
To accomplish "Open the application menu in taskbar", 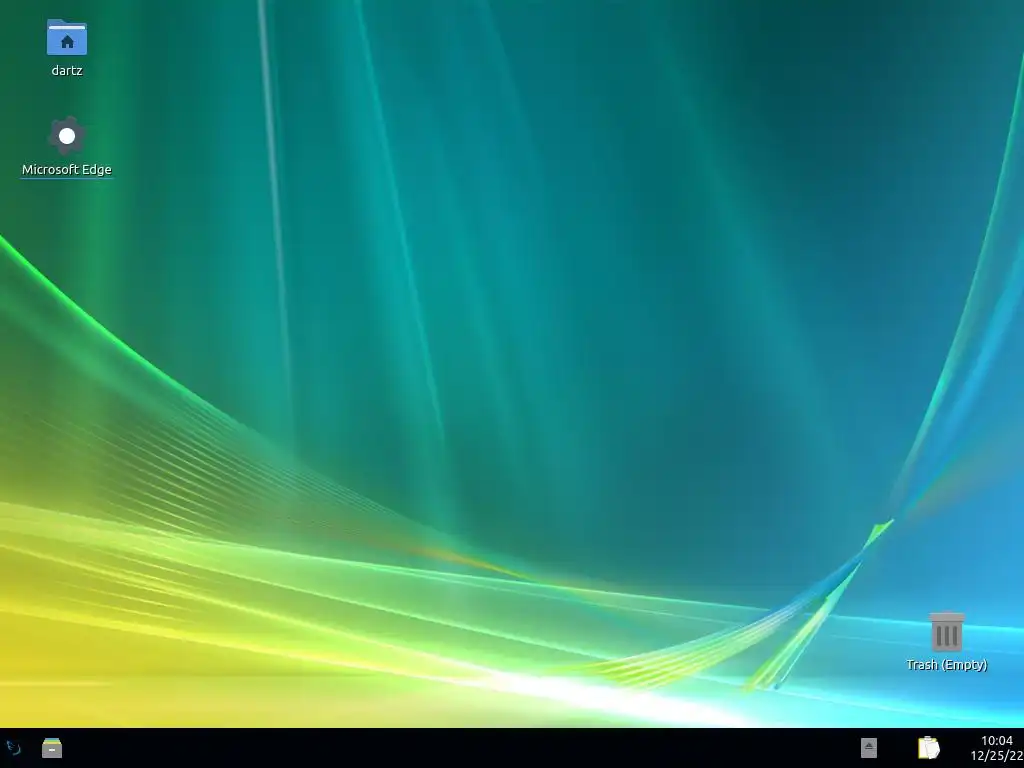I will coord(14,747).
